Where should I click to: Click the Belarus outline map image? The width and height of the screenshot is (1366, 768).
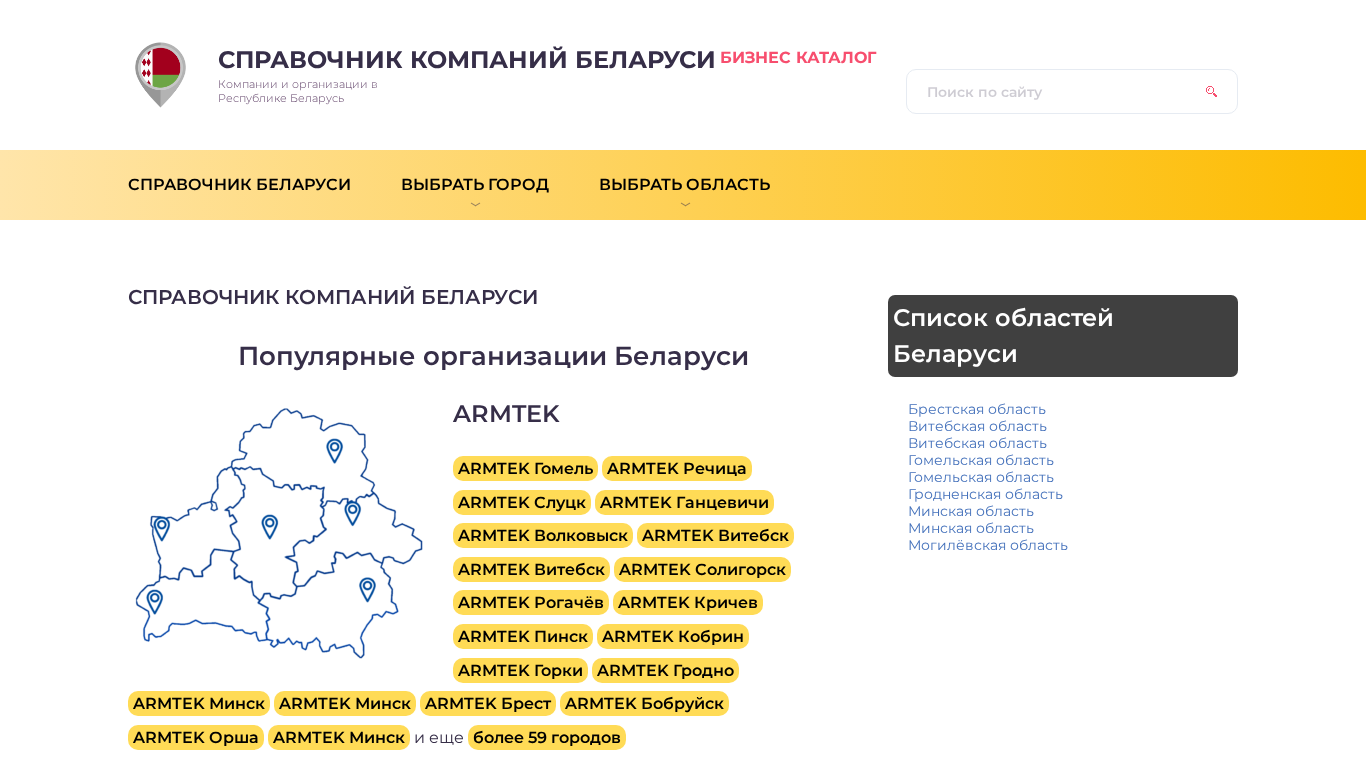click(x=279, y=533)
